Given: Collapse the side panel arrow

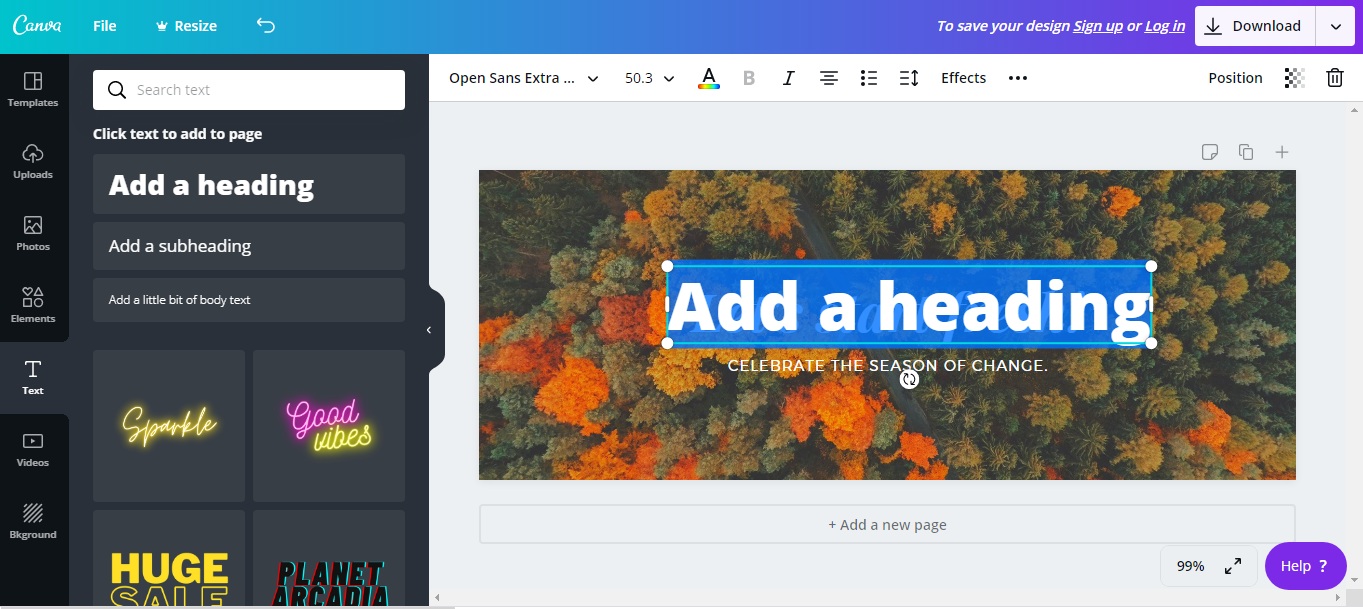Looking at the screenshot, I should click(430, 330).
